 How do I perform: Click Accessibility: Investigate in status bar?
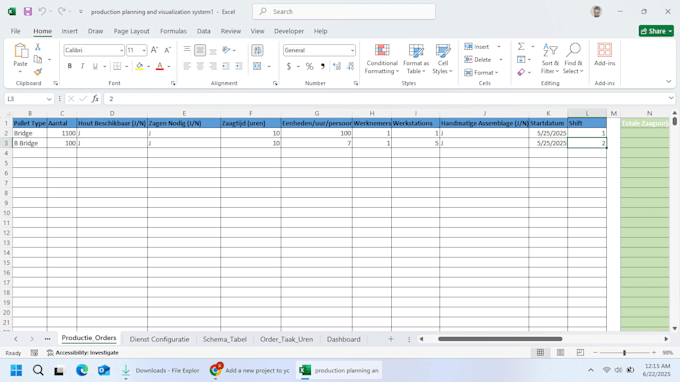coord(82,353)
